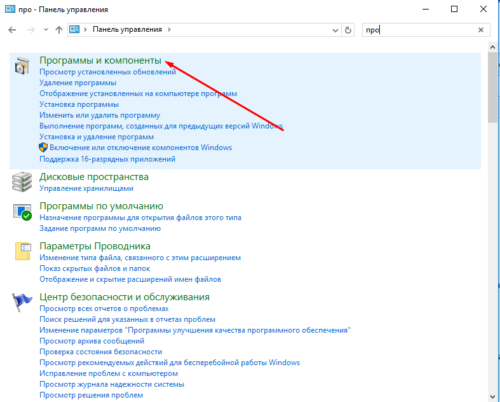The width and height of the screenshot is (500, 402).
Task: Open the Programs and Components icon
Action: tap(22, 65)
